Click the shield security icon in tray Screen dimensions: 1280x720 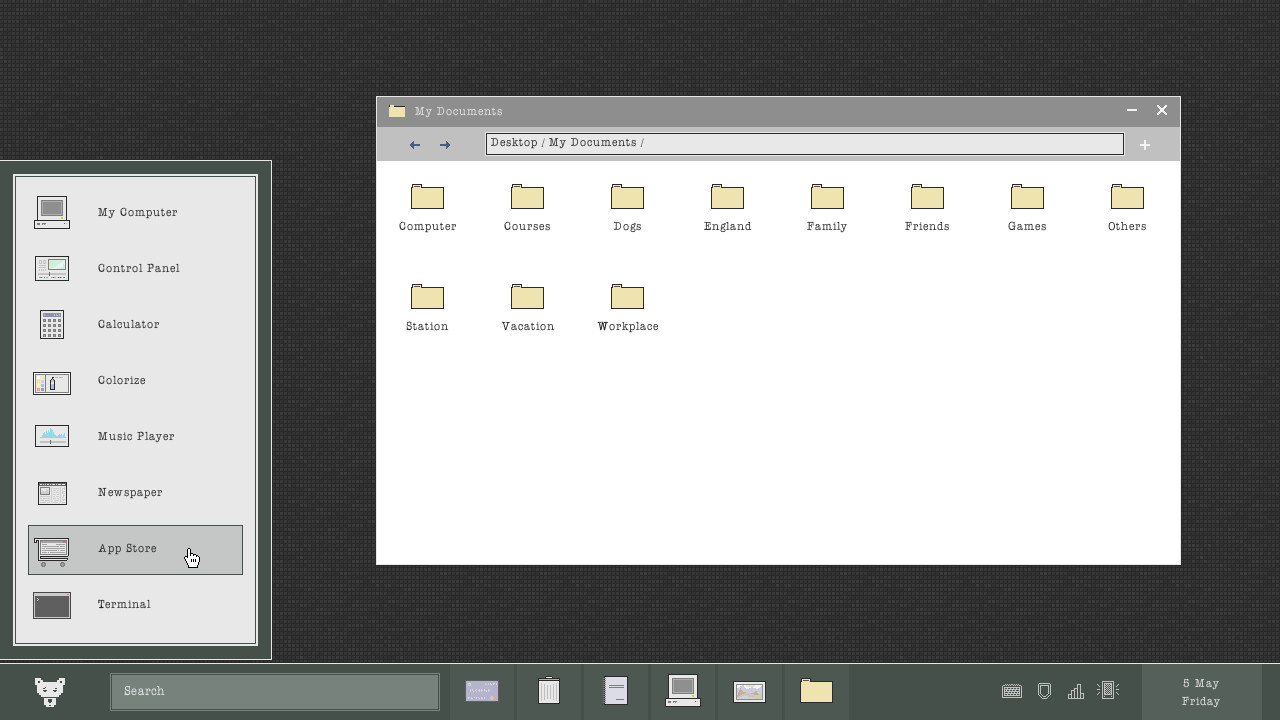1044,691
